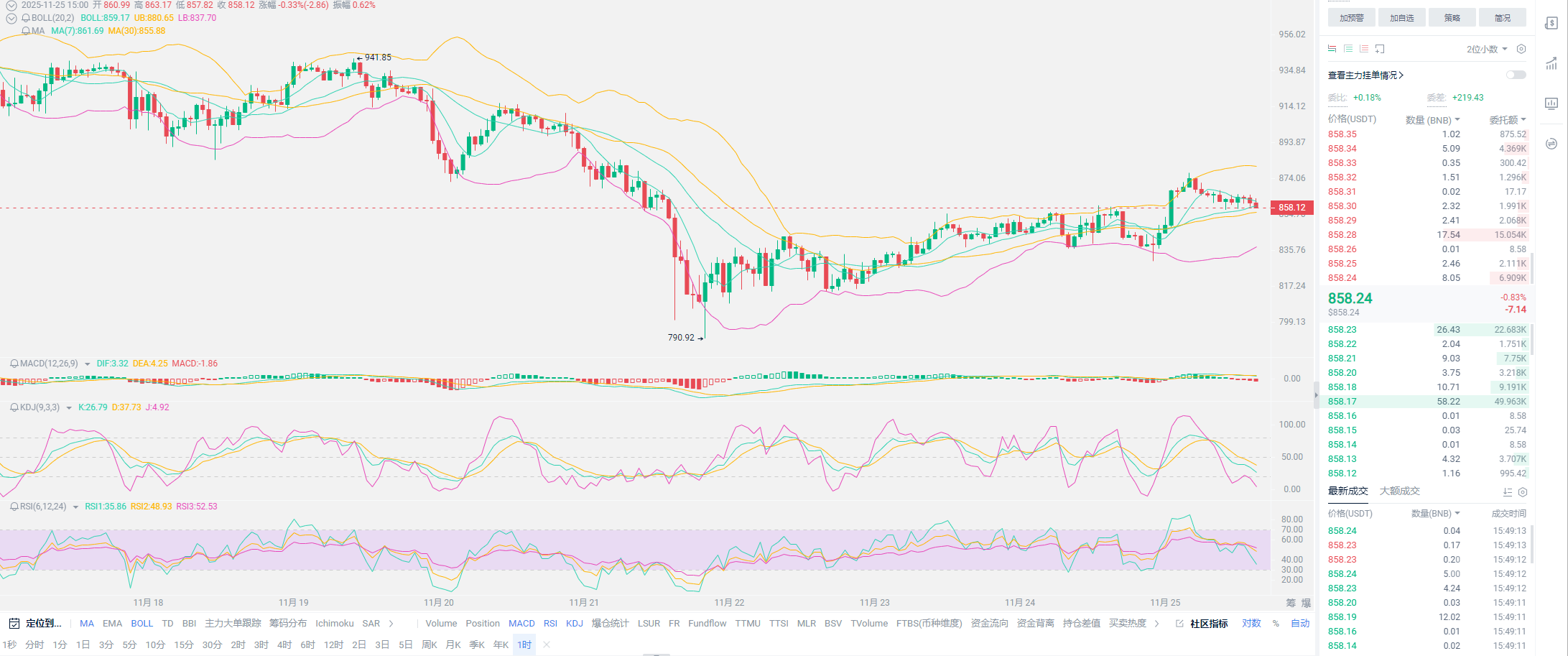
Task: Open the 2位小数 decimal precision dropdown
Action: (x=1486, y=49)
